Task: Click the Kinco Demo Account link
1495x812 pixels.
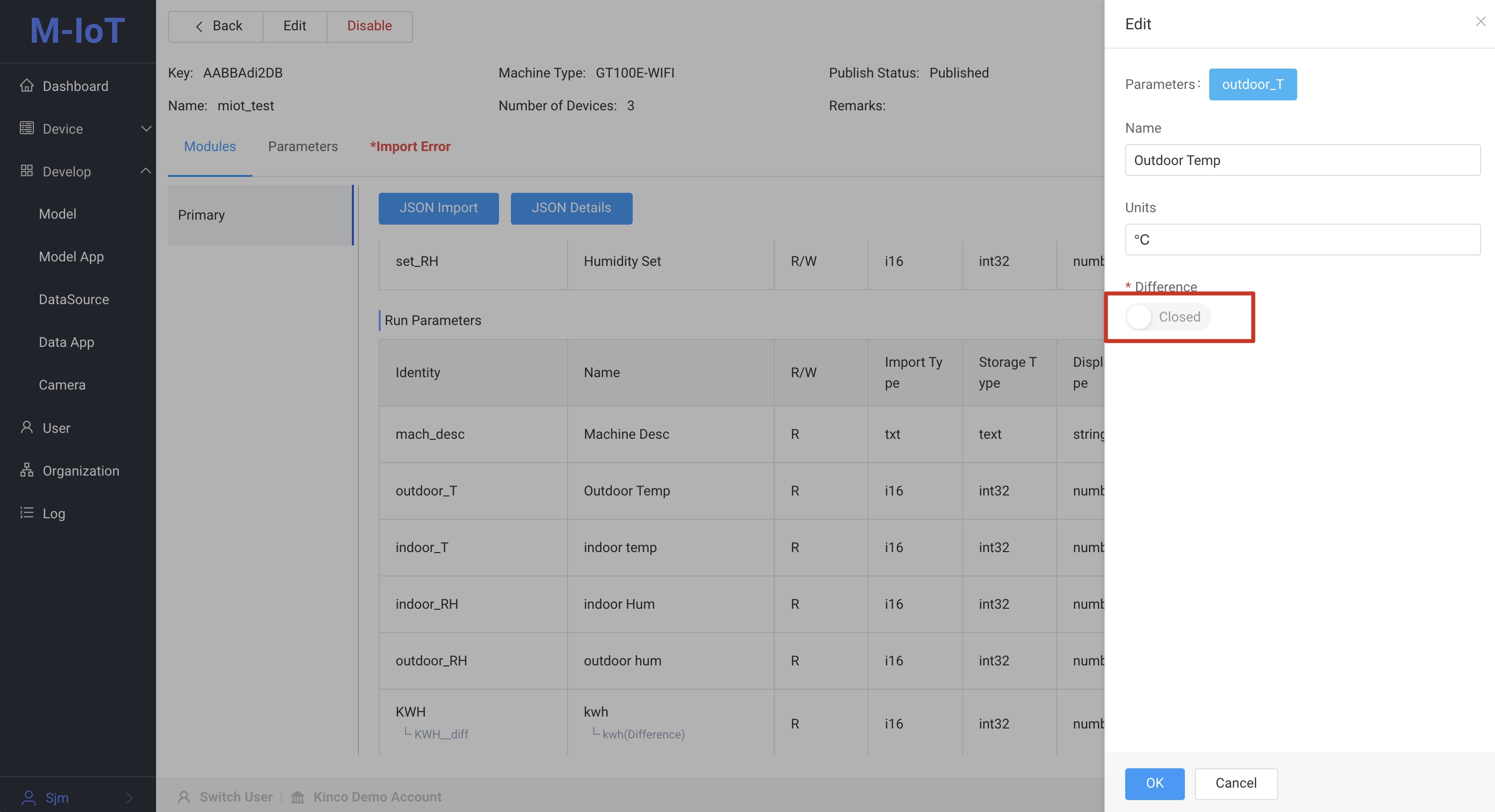Action: click(377, 797)
